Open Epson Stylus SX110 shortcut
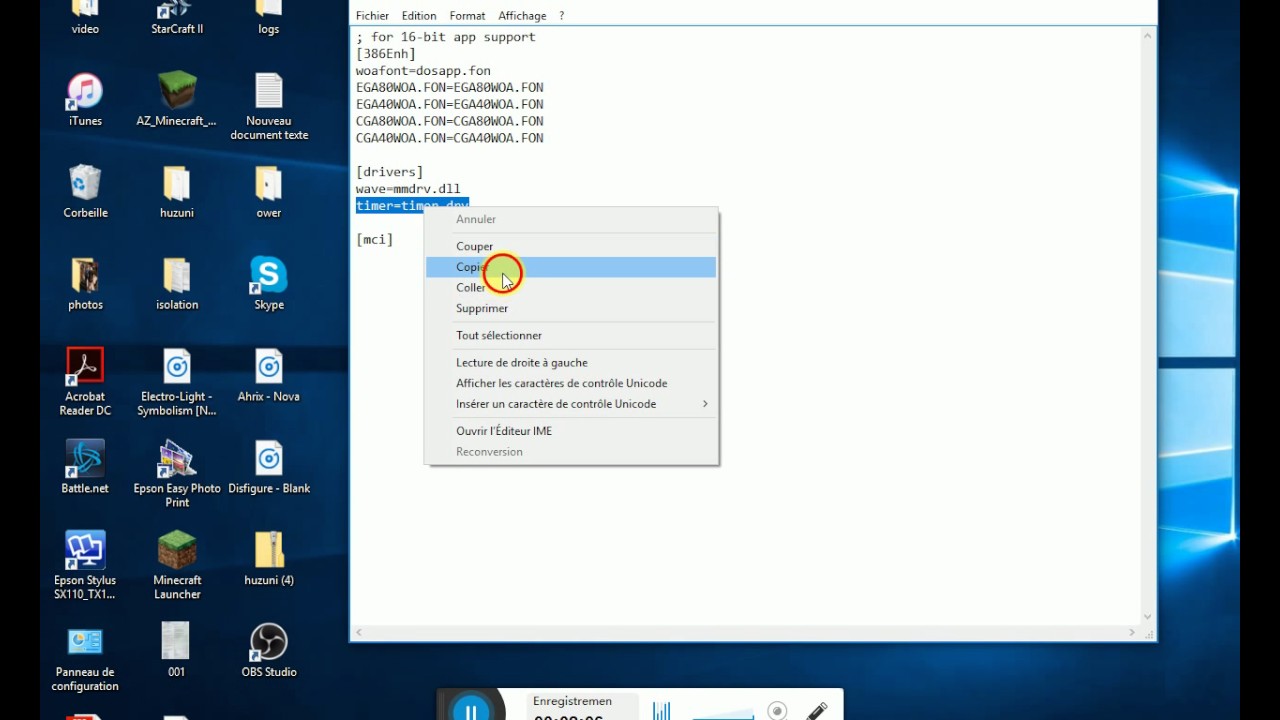The height and width of the screenshot is (720, 1280). pos(85,566)
